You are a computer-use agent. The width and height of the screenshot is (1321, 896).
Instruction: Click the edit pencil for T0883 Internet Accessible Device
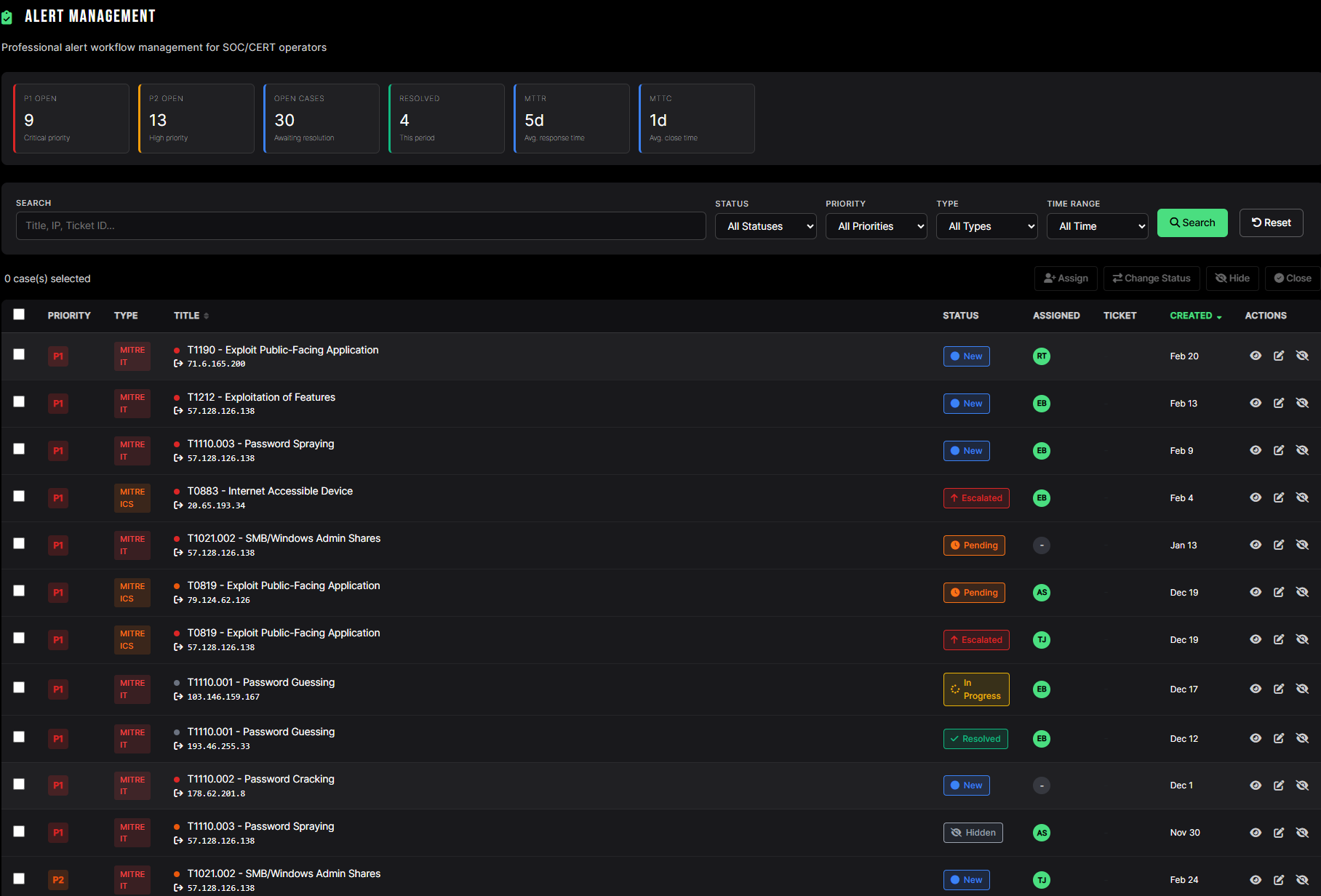[x=1279, y=497]
